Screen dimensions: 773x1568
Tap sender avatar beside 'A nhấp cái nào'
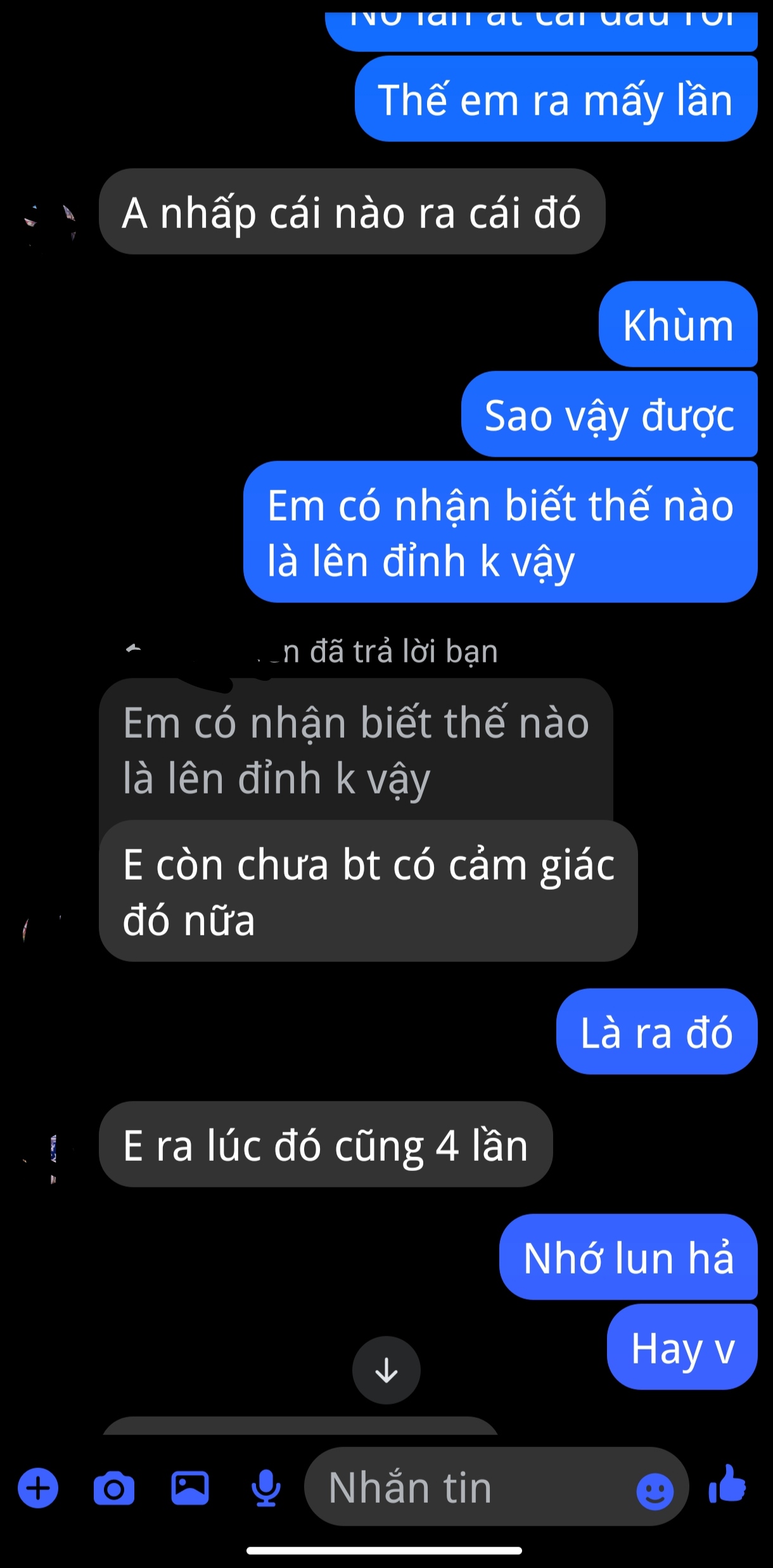(50, 222)
